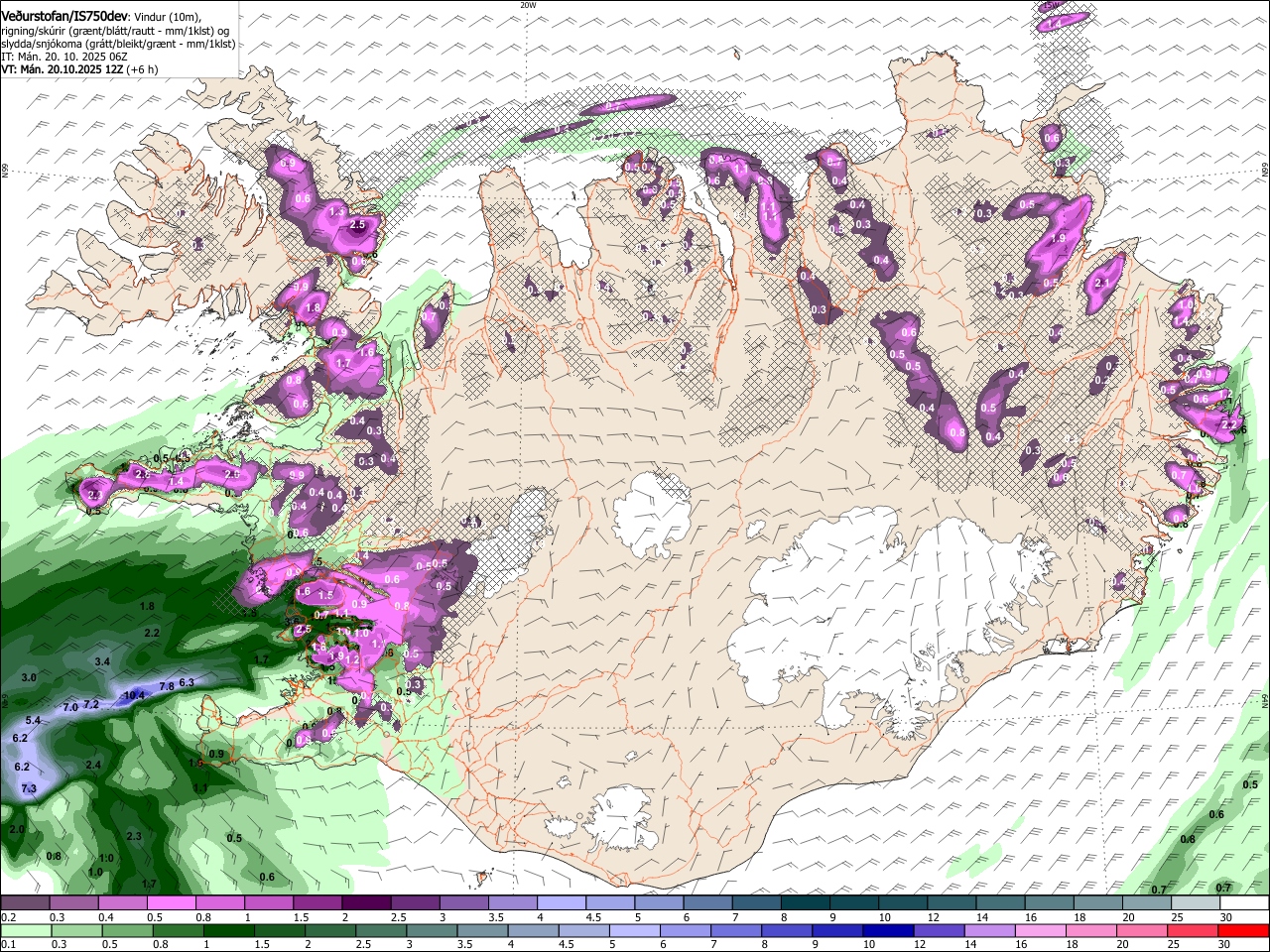Select the 0.5 green swatch in the bottom legend row

pyautogui.click(x=127, y=931)
